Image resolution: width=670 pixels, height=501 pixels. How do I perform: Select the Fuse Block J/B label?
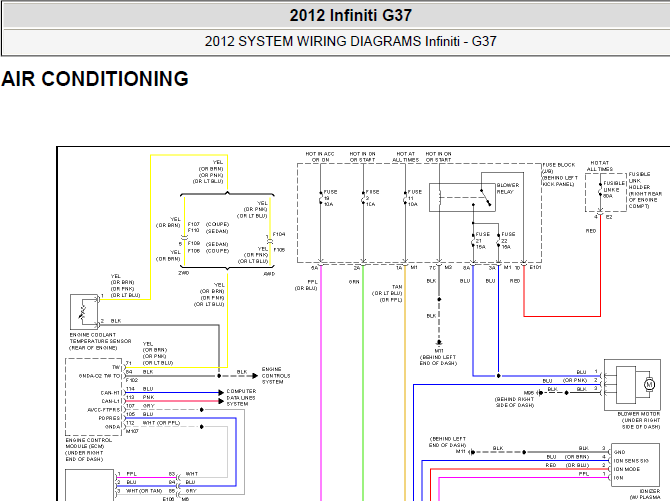[560, 174]
